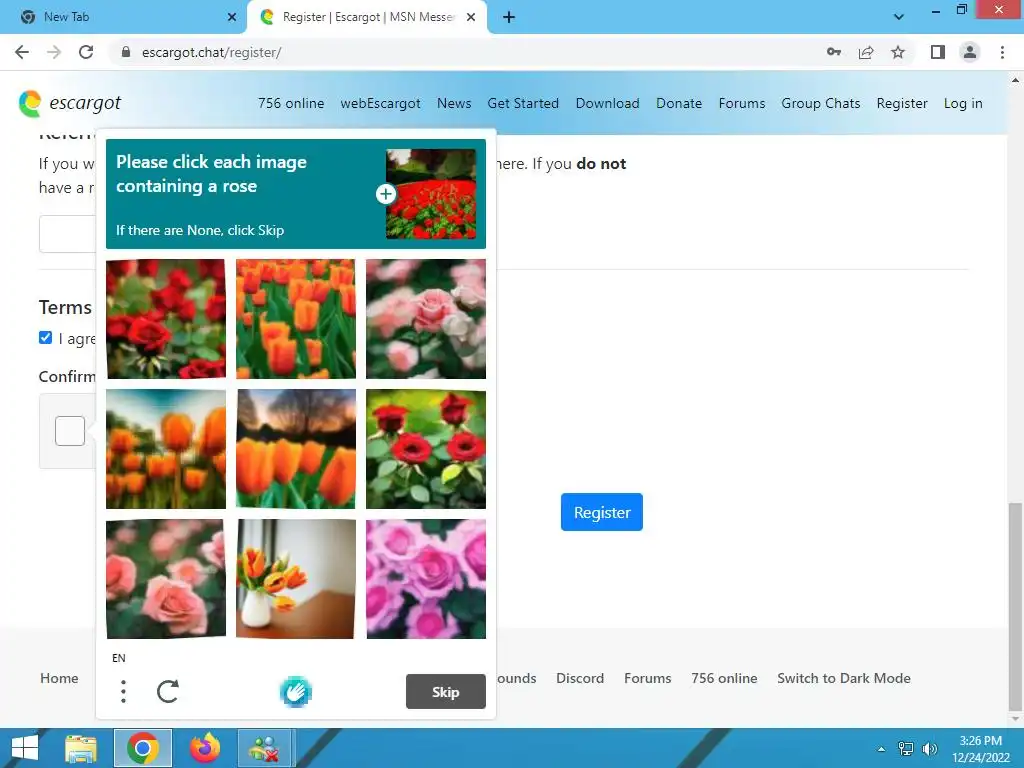Open the MSN Messenger taskbar icon

coord(266,748)
